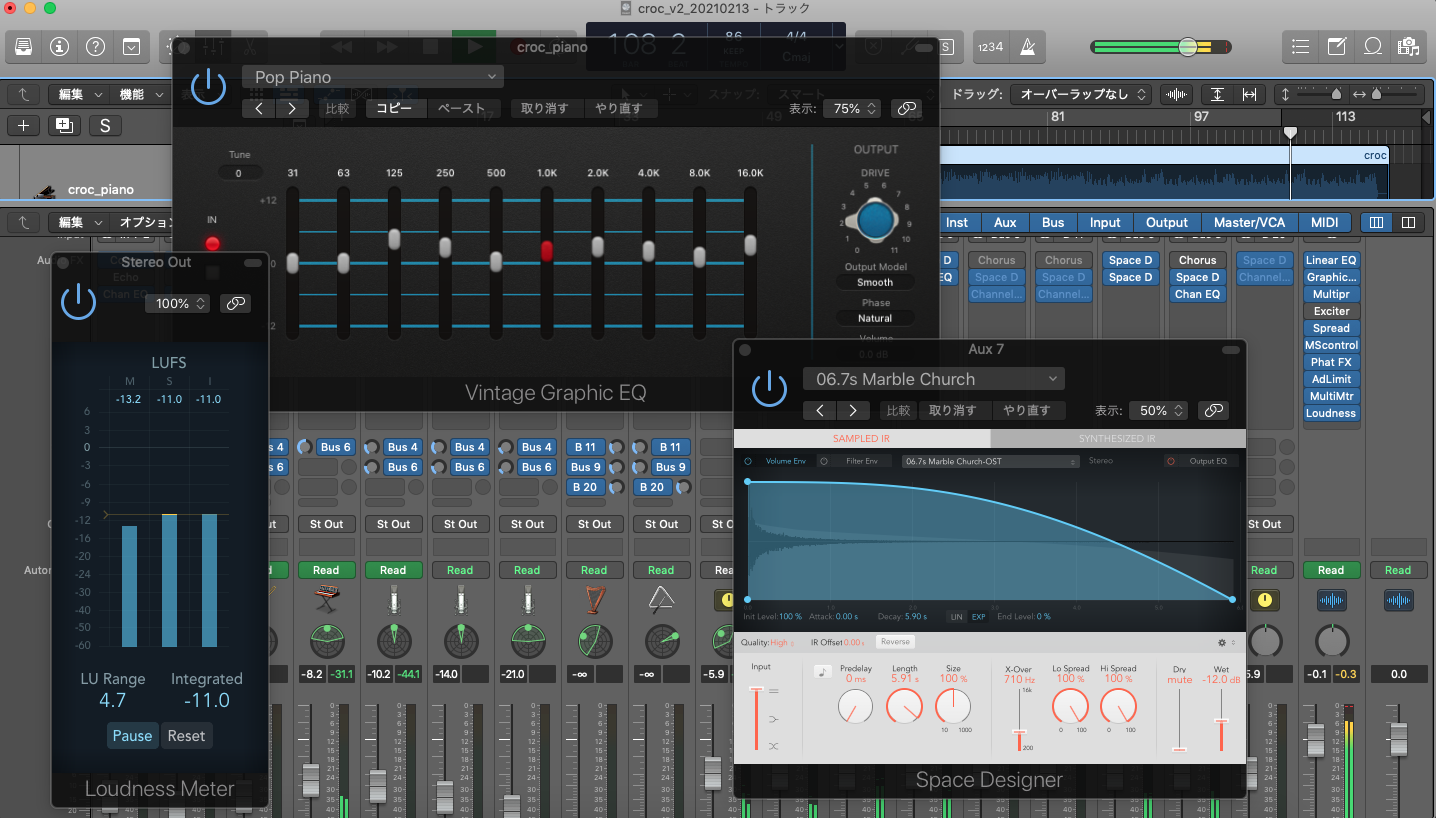Open the Loudness Meter 100% size dropdown
Viewport: 1436px width, 818px height.
tap(178, 303)
